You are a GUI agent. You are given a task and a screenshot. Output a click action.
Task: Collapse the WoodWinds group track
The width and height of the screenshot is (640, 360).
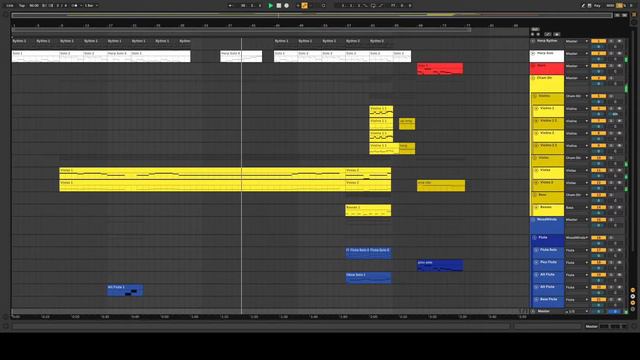(533, 220)
